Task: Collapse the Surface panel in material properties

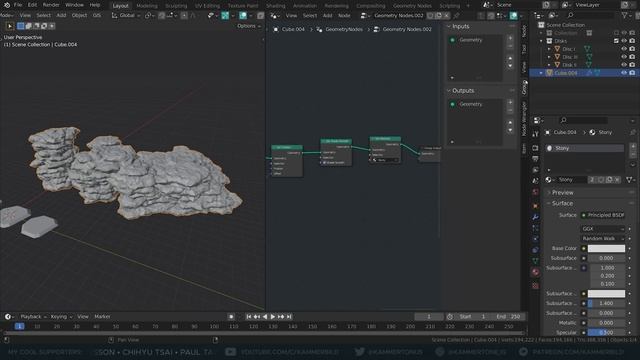Action: point(562,203)
